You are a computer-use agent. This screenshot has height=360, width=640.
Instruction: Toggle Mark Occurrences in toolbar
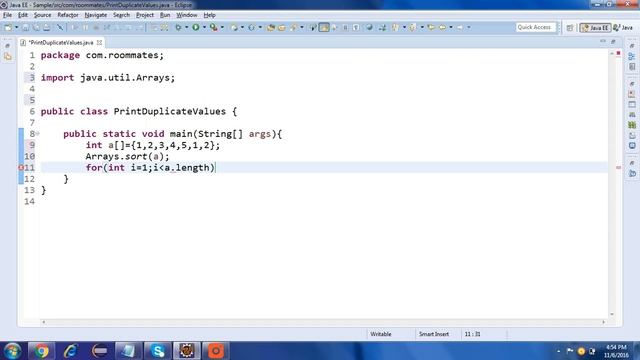click(324, 27)
